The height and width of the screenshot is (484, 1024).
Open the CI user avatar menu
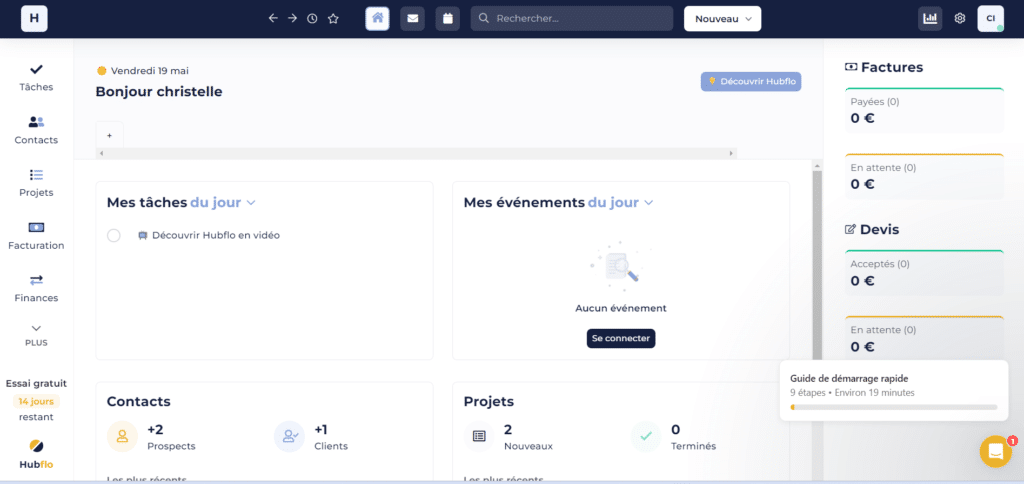991,18
